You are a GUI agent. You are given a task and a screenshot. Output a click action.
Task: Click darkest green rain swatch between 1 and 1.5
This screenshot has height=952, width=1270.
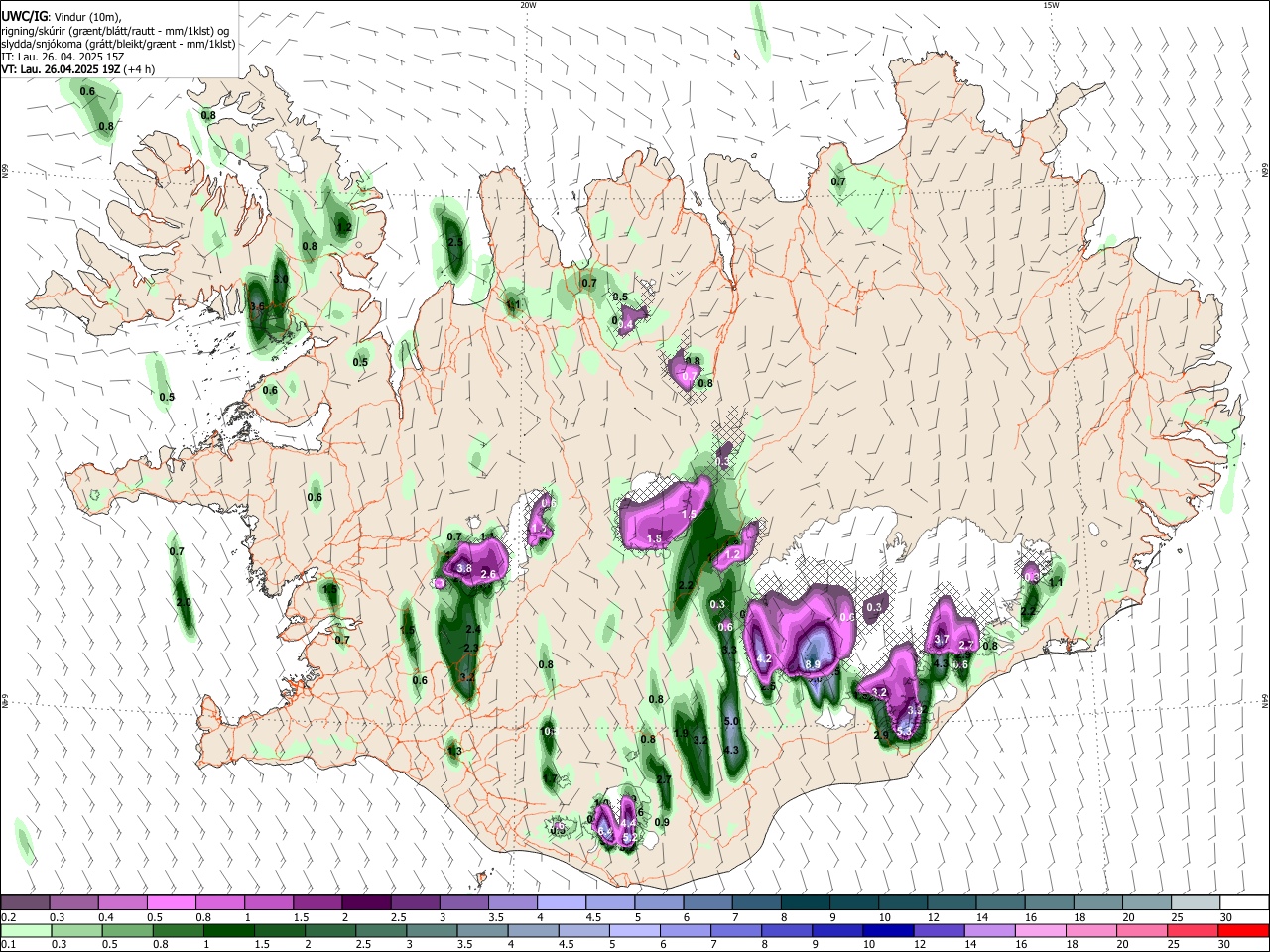point(228,930)
